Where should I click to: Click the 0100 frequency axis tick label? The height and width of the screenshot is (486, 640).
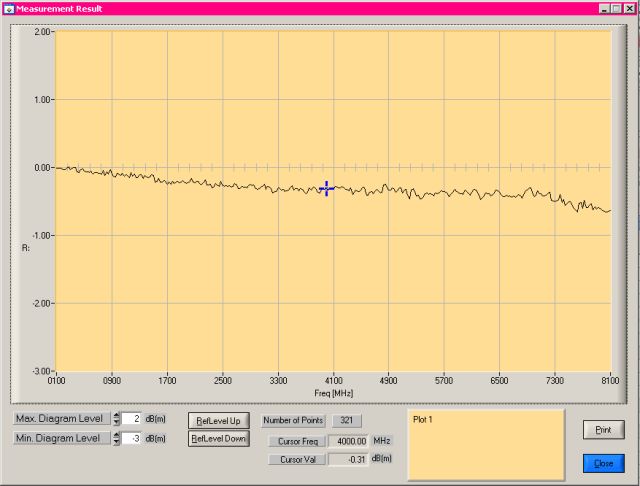[x=56, y=381]
